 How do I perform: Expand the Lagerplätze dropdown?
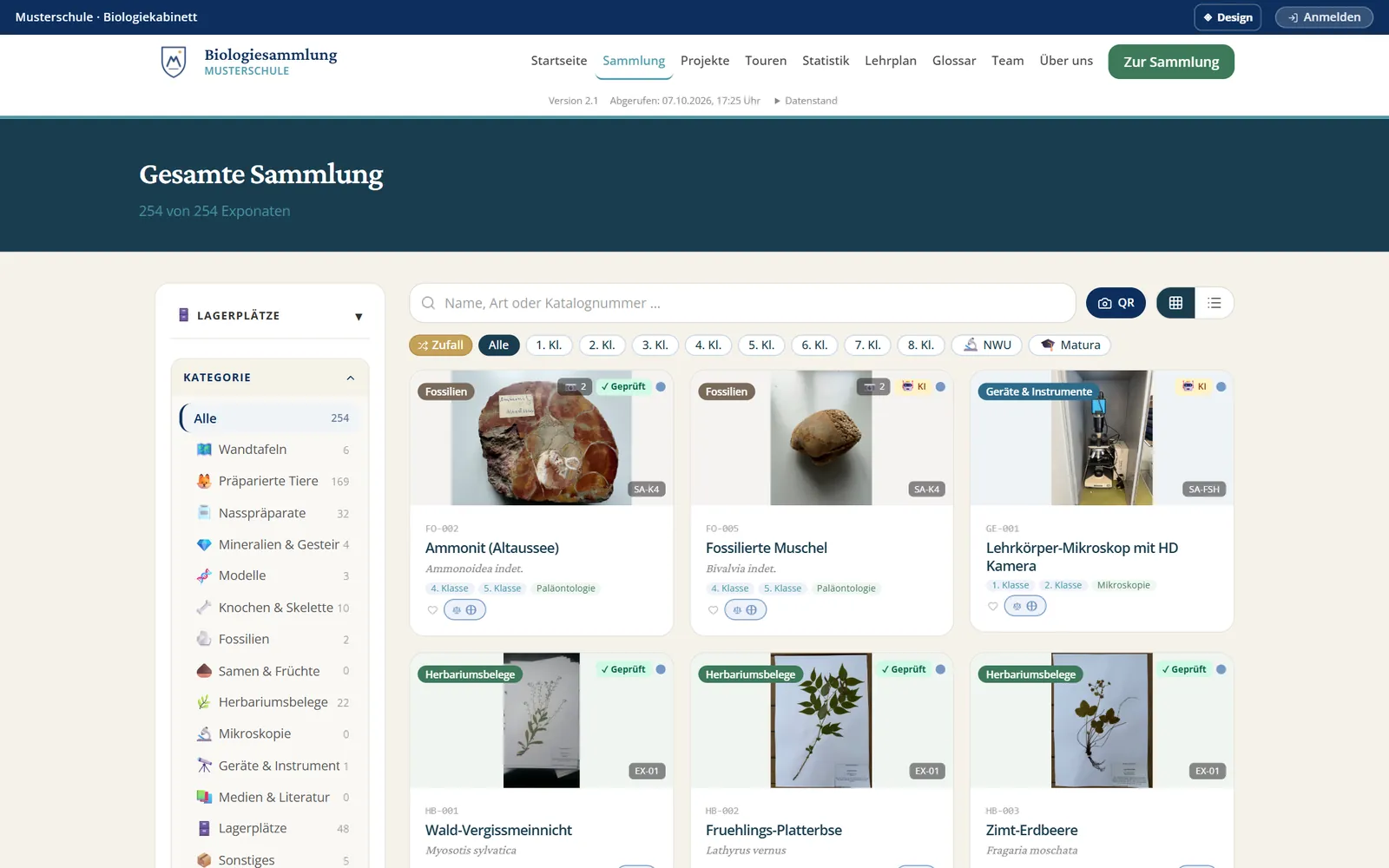pos(271,316)
